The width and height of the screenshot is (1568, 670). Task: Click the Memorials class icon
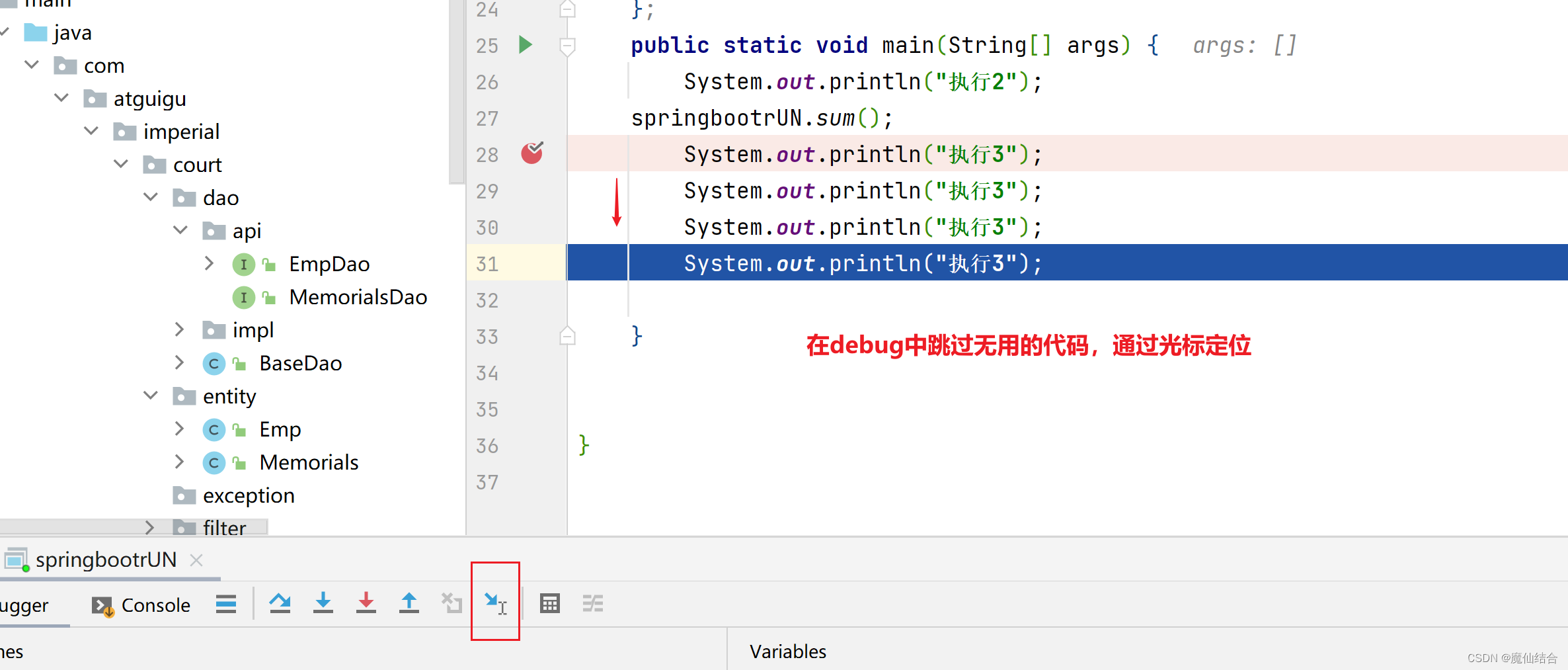214,463
